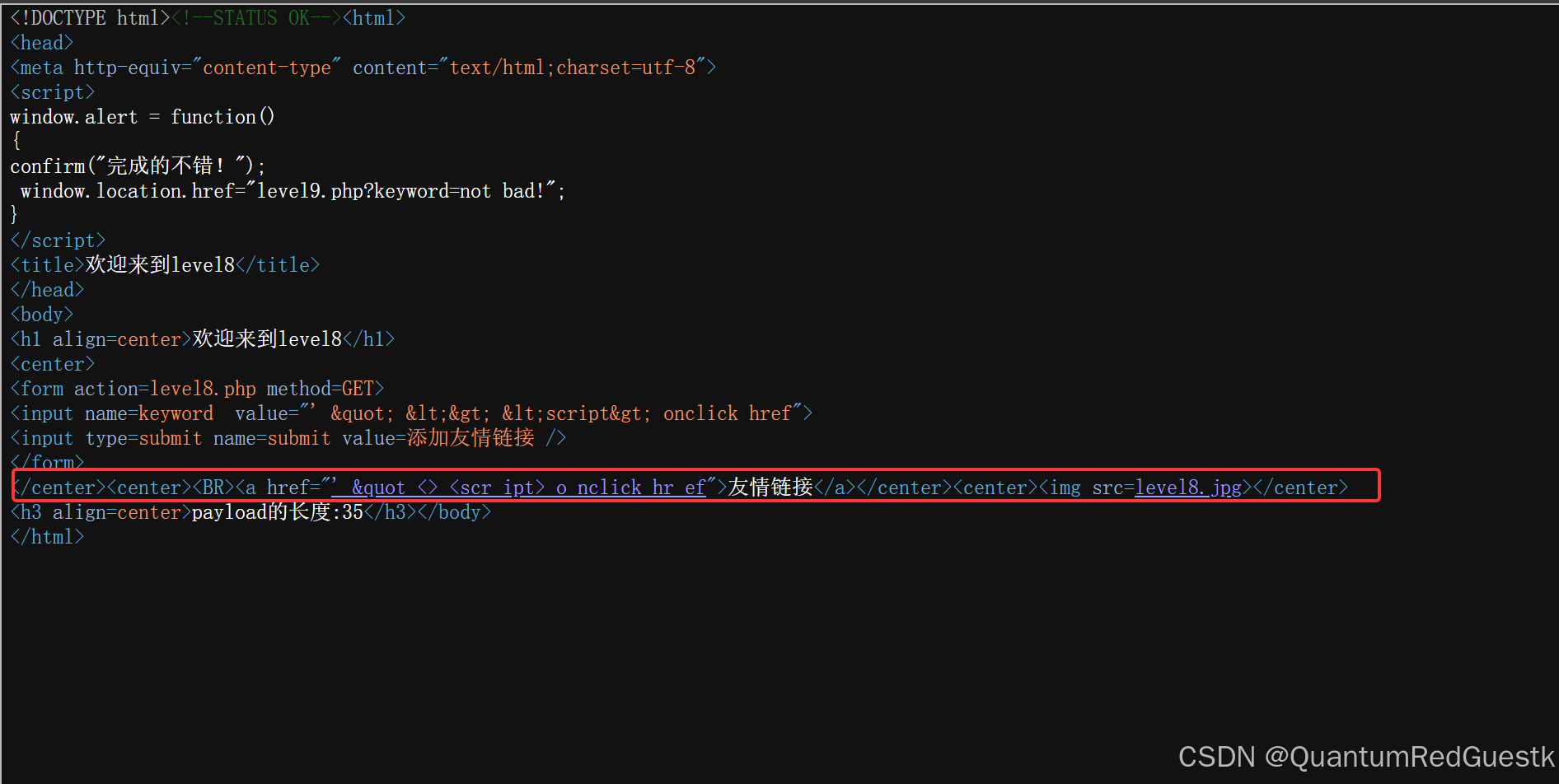Select the closing head tag line

click(47, 290)
